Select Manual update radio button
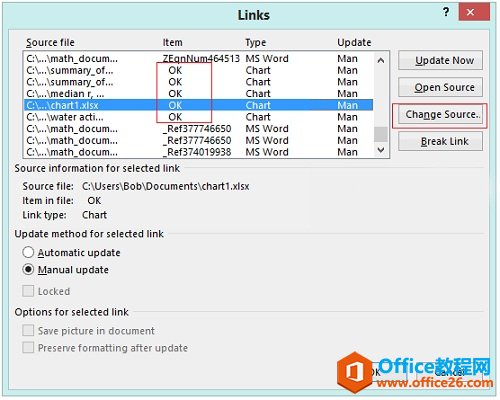 [28, 269]
